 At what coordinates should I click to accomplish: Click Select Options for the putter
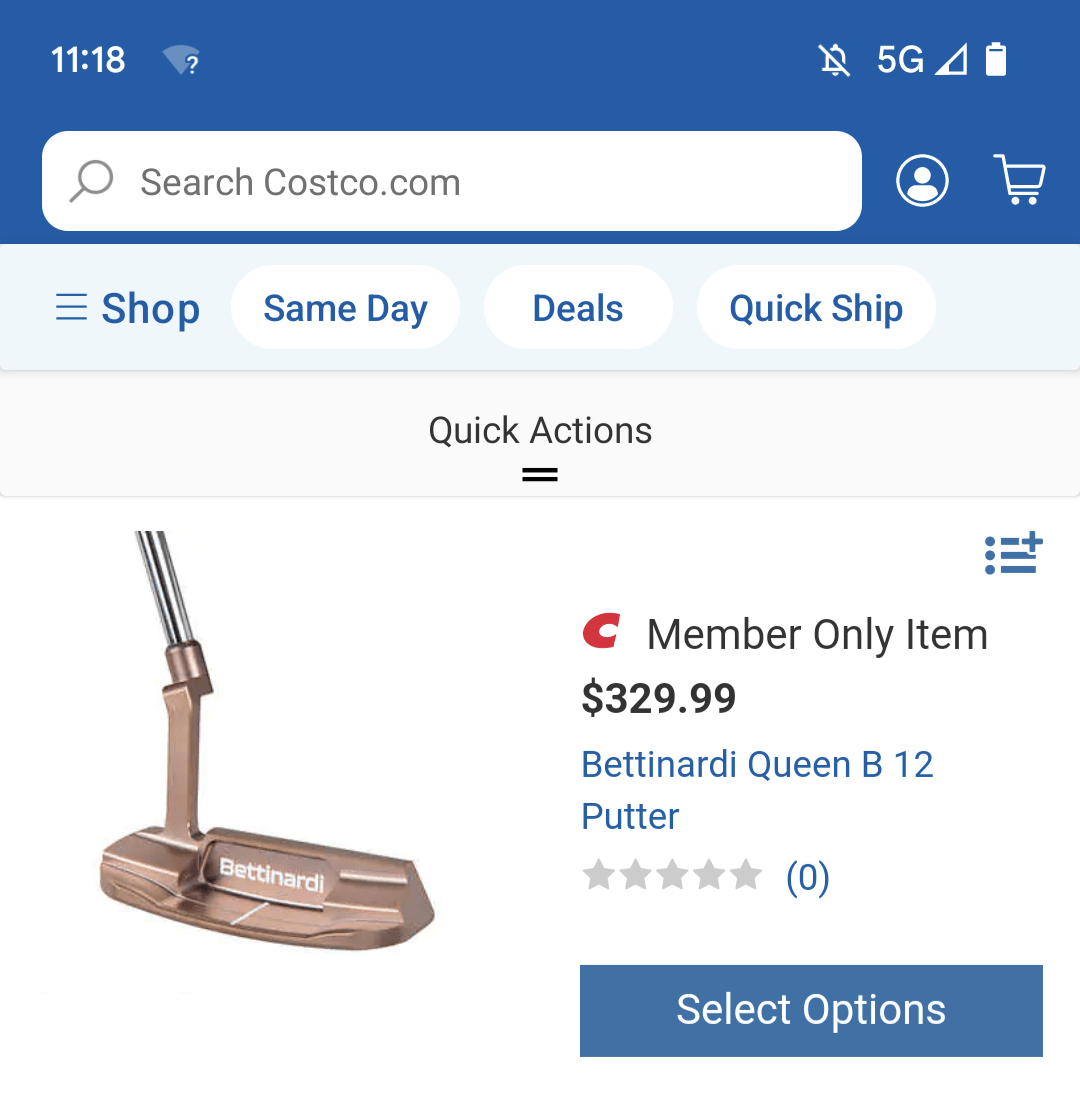(x=811, y=1010)
